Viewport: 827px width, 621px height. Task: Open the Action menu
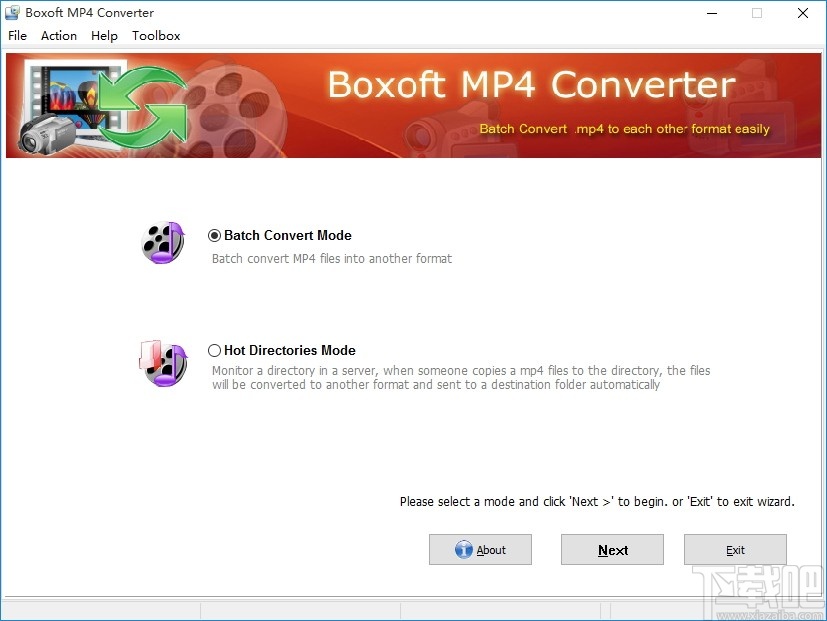(x=58, y=35)
